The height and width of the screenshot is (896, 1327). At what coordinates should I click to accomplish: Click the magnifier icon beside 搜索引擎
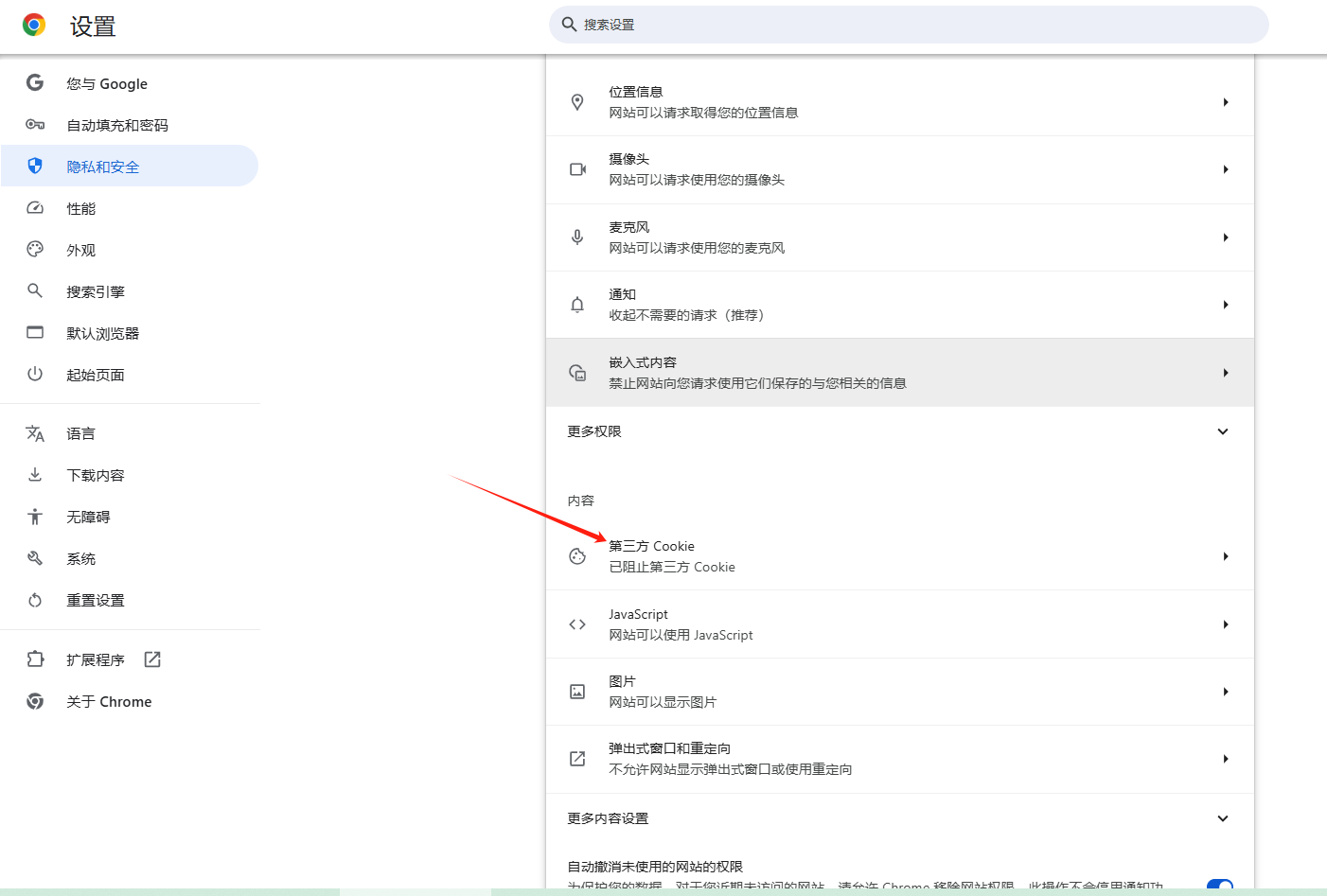pyautogui.click(x=35, y=291)
